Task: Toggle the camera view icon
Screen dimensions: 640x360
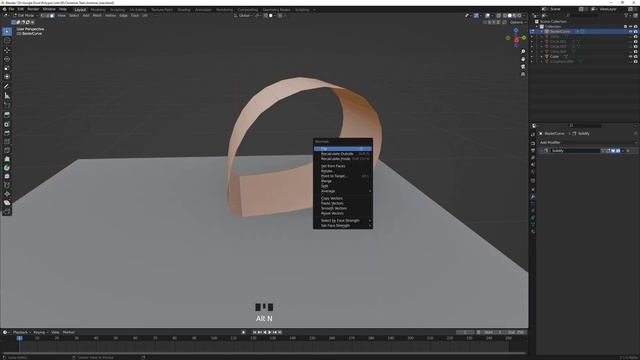Action: tap(523, 67)
